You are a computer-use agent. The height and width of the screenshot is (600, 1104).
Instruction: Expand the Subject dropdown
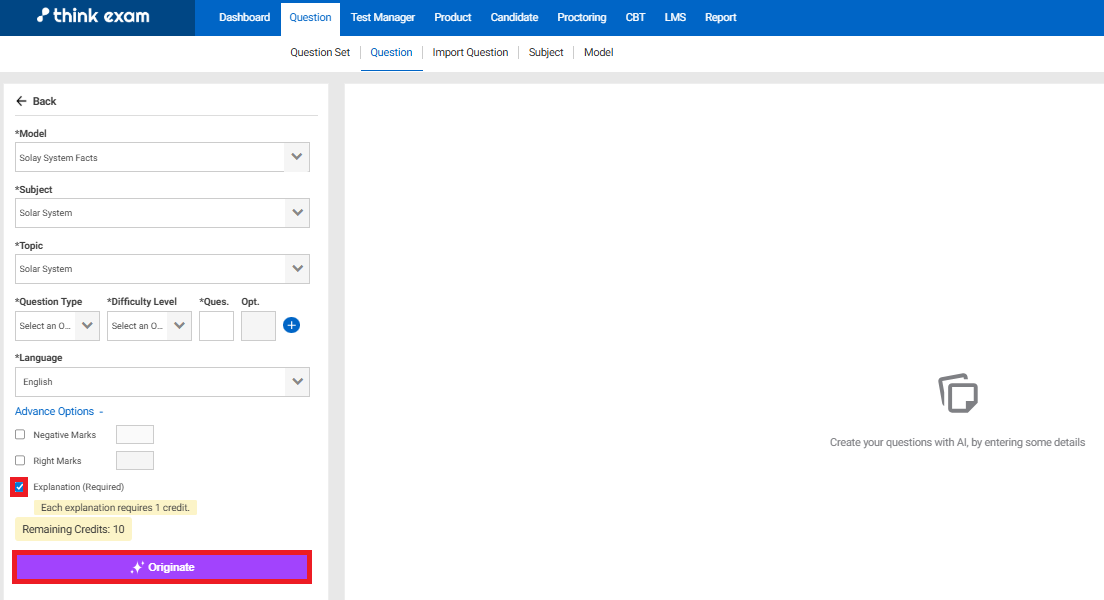pos(162,213)
